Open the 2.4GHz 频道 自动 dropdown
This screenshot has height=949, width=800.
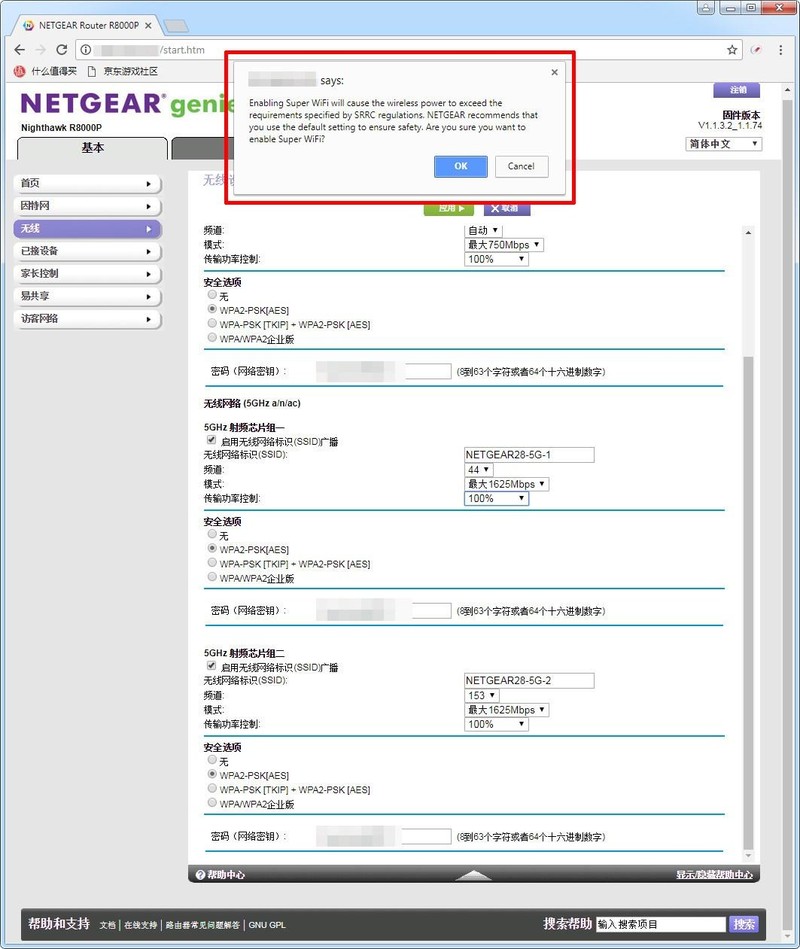(x=484, y=230)
